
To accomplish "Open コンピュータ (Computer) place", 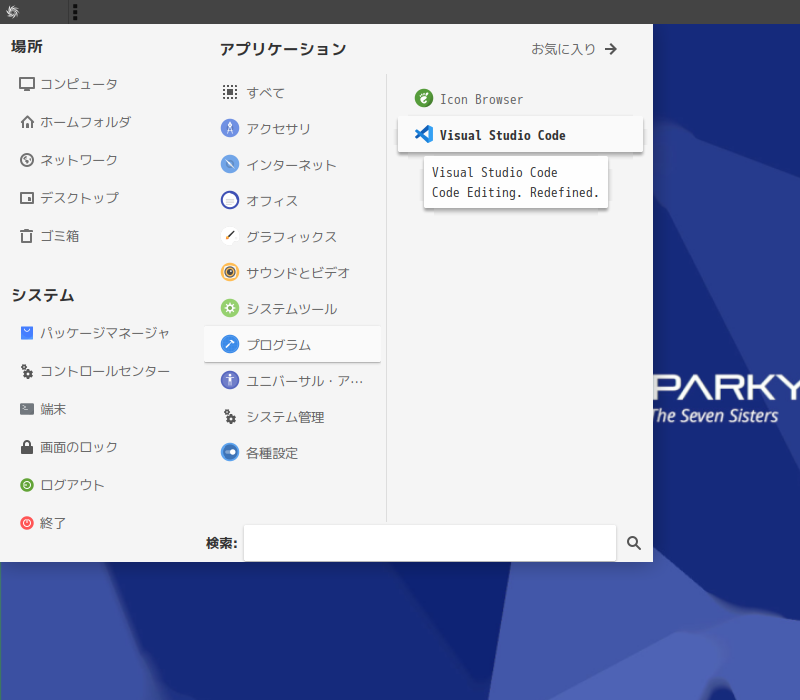I will point(68,84).
